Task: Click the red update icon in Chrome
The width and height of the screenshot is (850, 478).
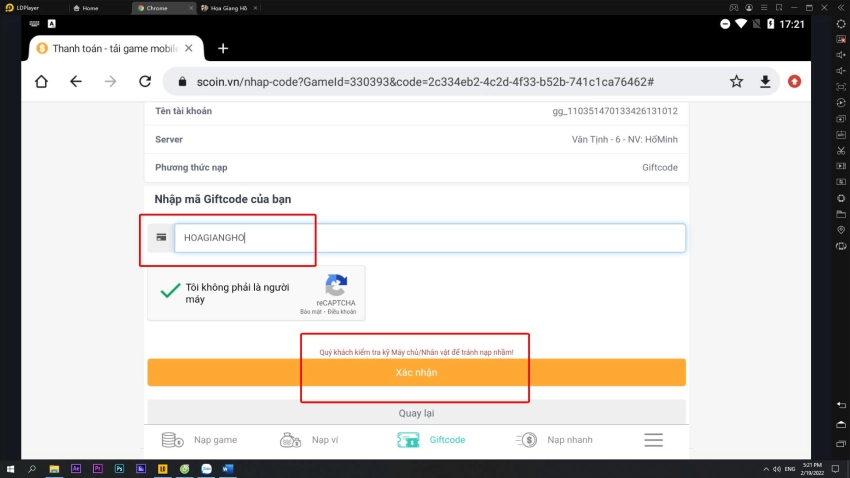Action: point(794,82)
